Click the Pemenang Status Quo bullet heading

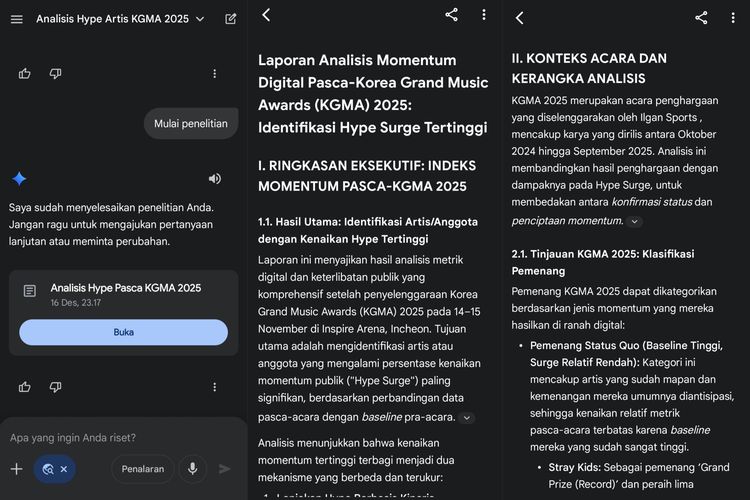pos(626,354)
